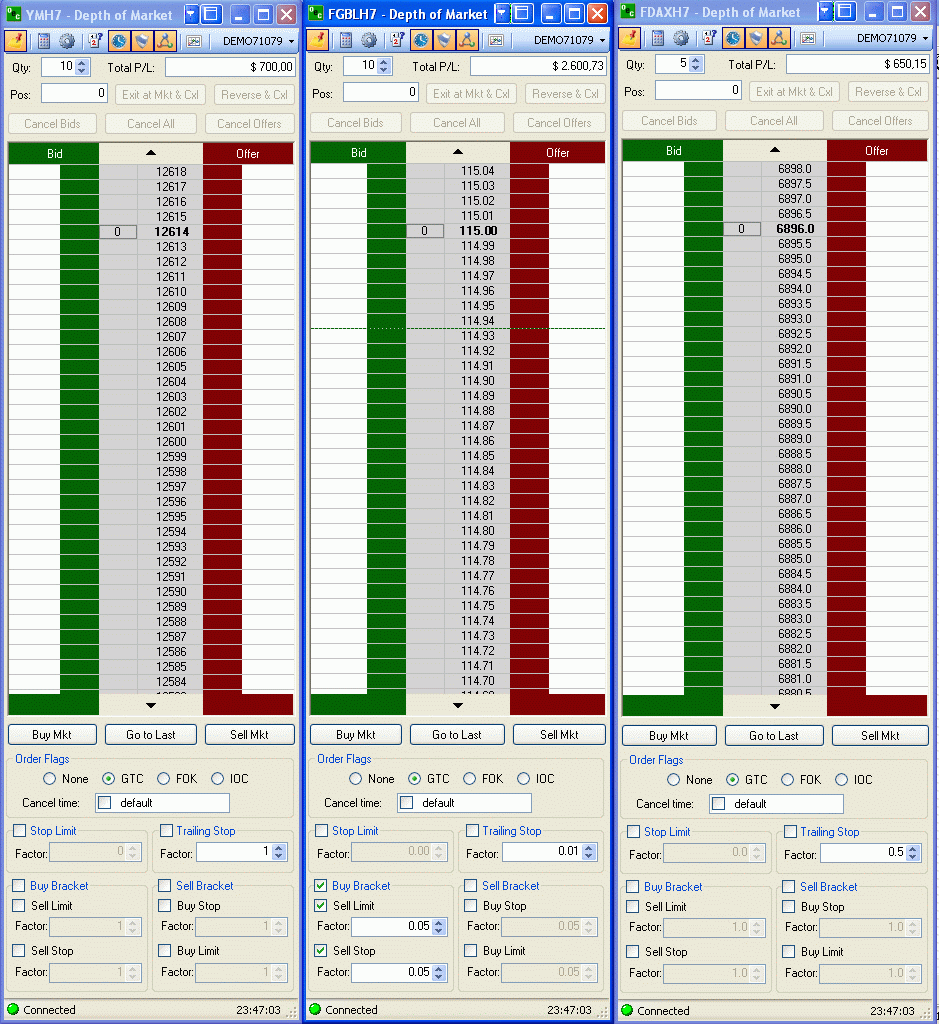Click the Cancel time field in FDAXH7 window
Image resolution: width=939 pixels, height=1024 pixels.
[776, 804]
